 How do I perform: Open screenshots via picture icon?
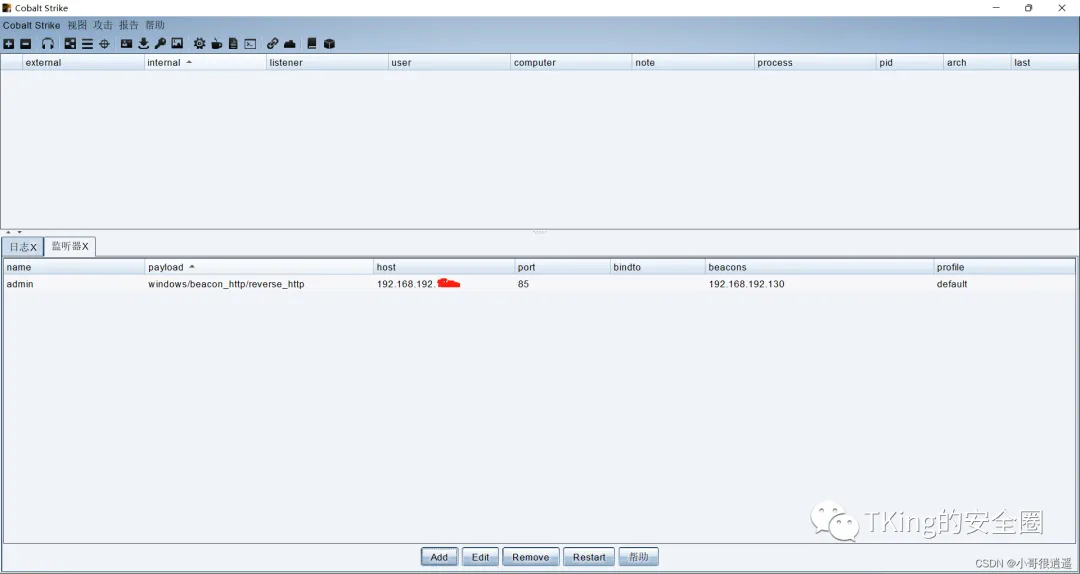pyautogui.click(x=177, y=43)
